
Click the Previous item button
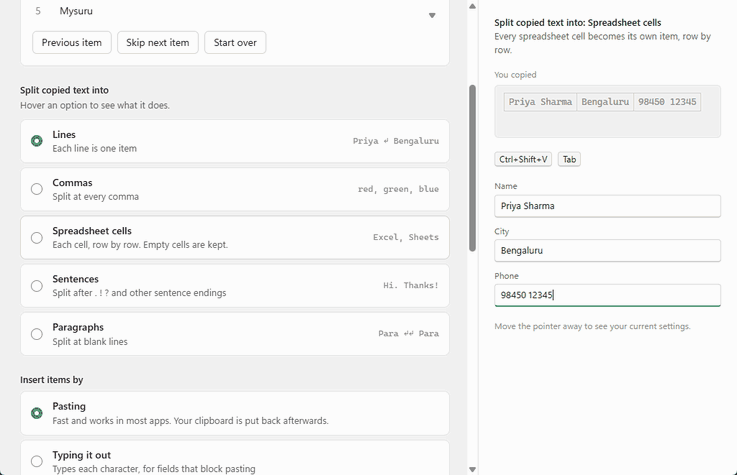[x=71, y=43]
